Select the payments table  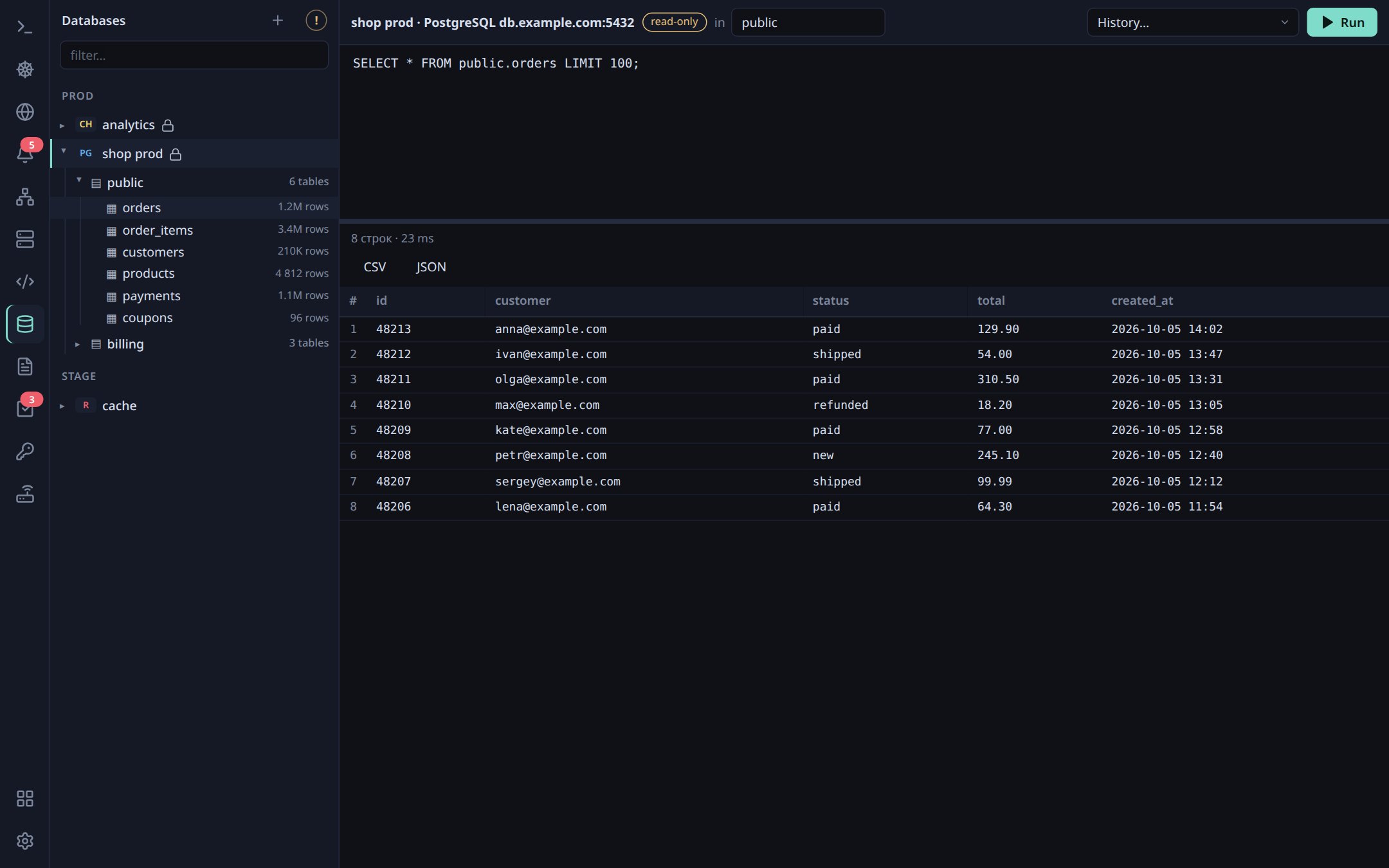[194, 296]
